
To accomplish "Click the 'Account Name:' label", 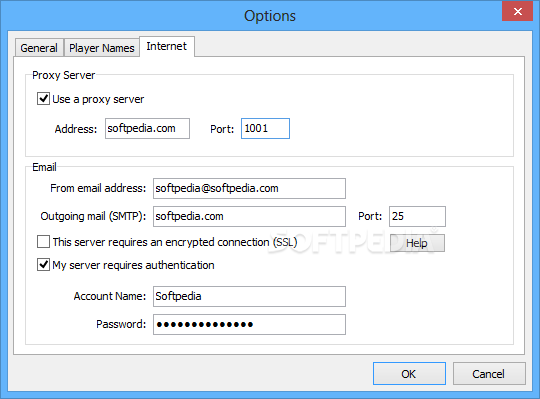I will tap(110, 296).
